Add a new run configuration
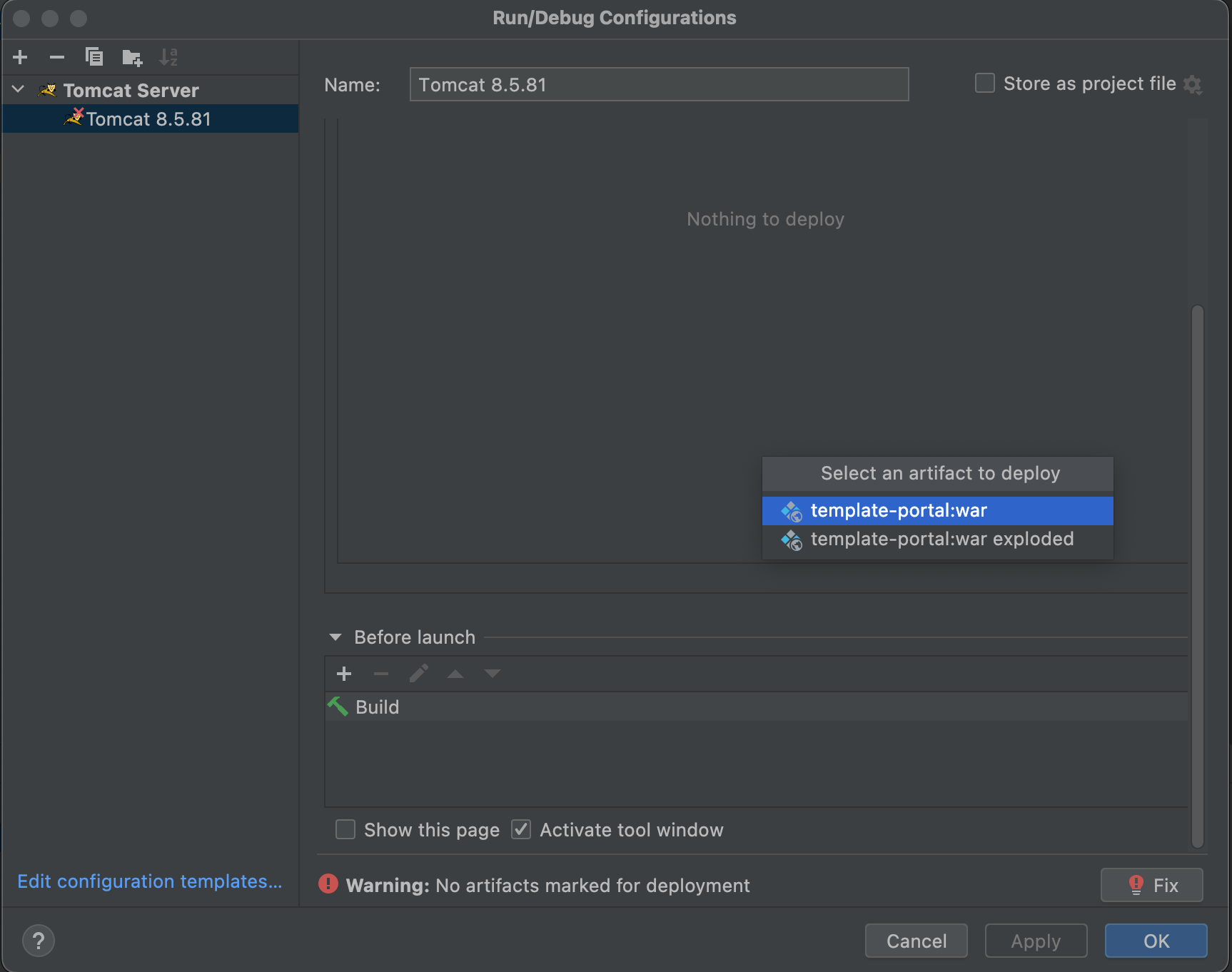The width and height of the screenshot is (1232, 972). pos(20,57)
